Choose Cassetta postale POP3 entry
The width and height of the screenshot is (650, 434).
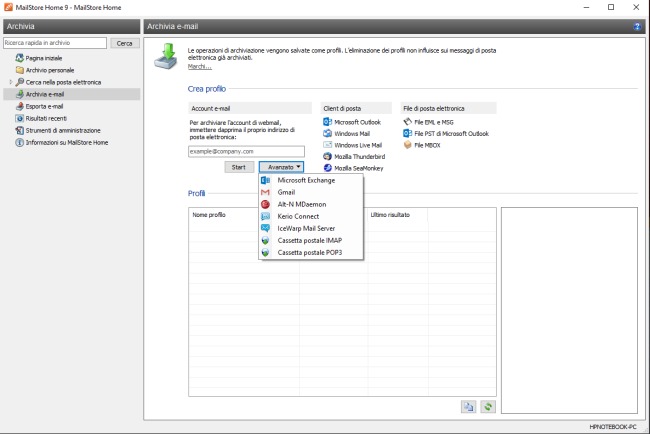tap(311, 252)
